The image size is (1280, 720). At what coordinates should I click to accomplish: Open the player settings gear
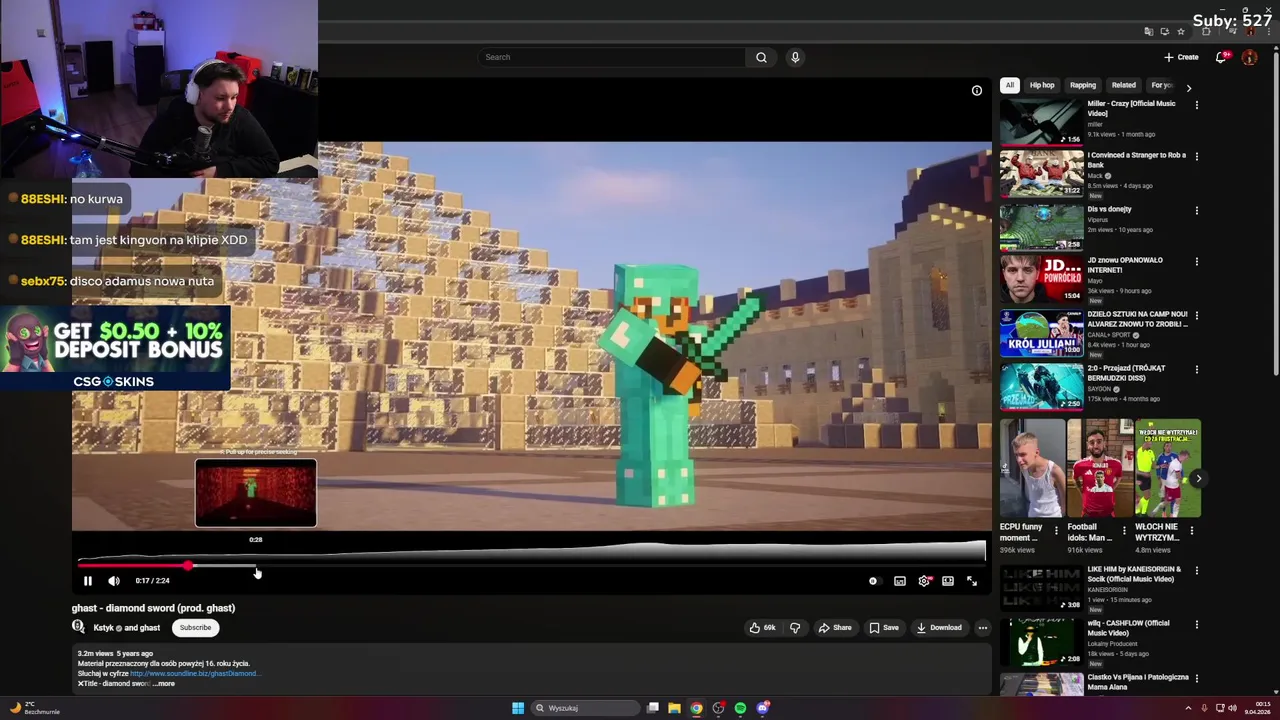[x=924, y=581]
